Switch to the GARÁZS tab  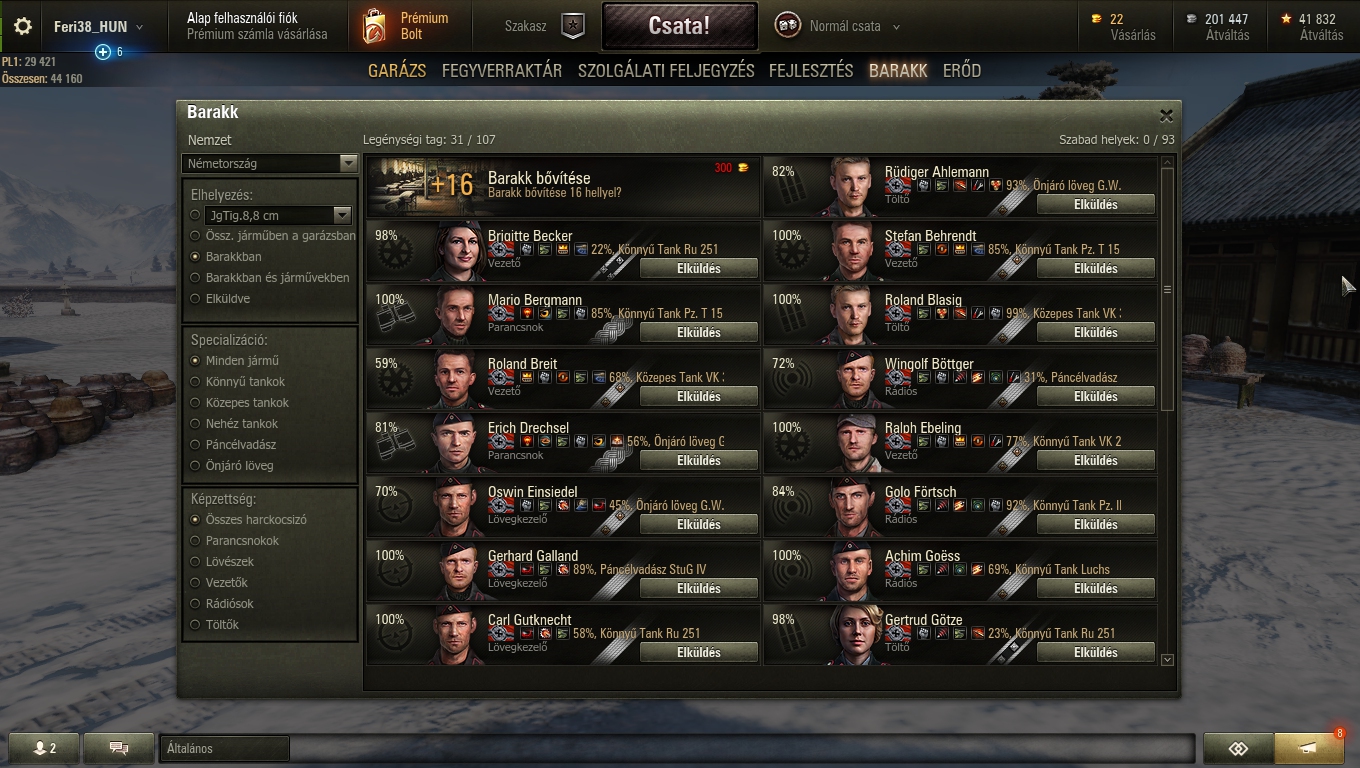click(x=397, y=71)
